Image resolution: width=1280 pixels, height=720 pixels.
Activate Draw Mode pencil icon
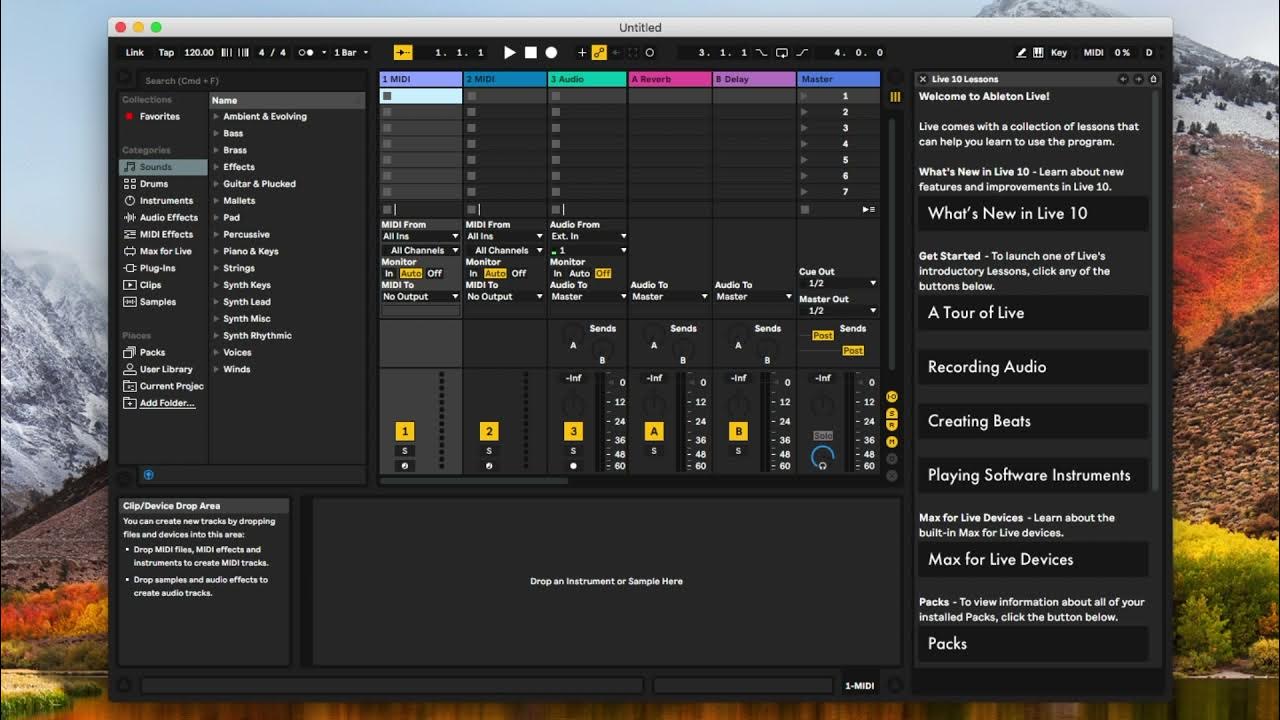[1021, 52]
